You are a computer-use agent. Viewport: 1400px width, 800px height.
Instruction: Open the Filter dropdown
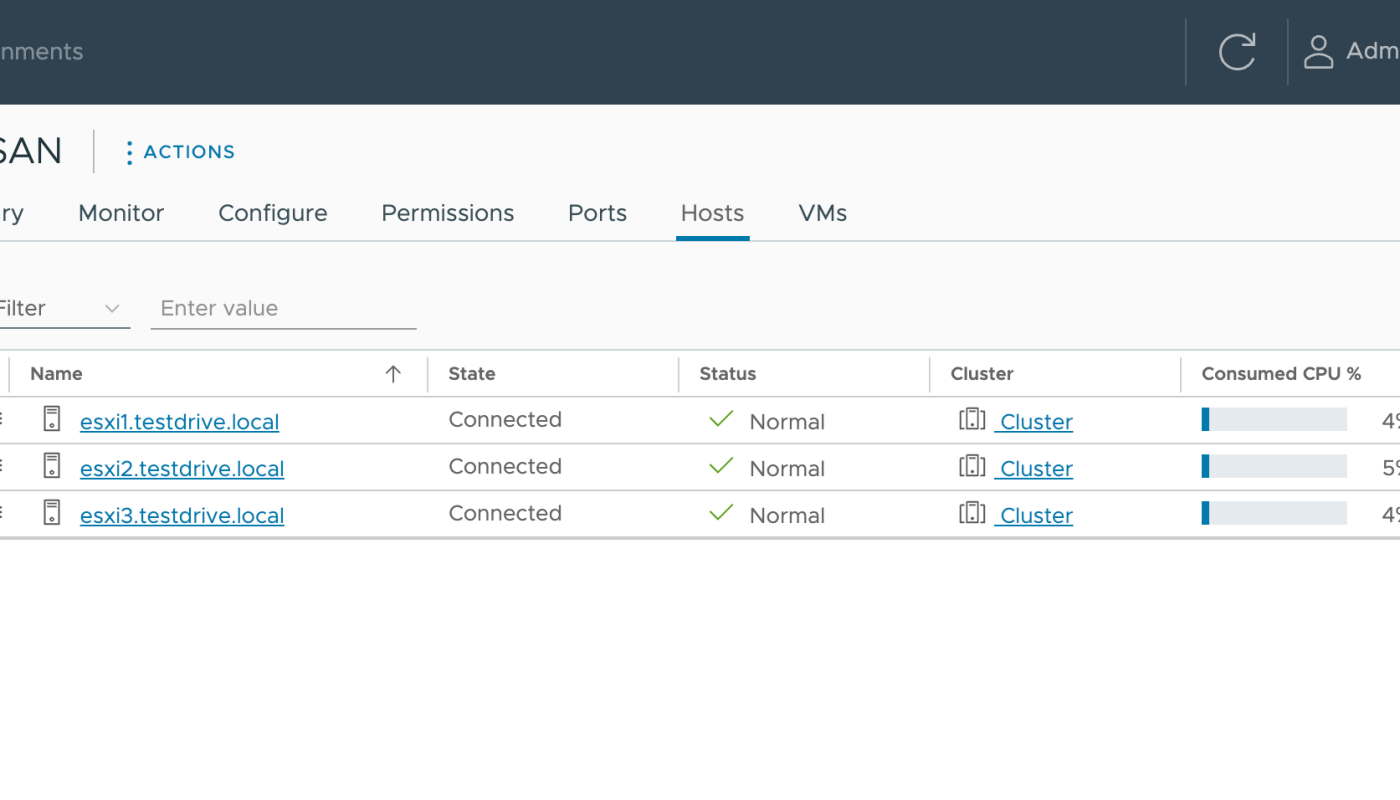click(62, 309)
